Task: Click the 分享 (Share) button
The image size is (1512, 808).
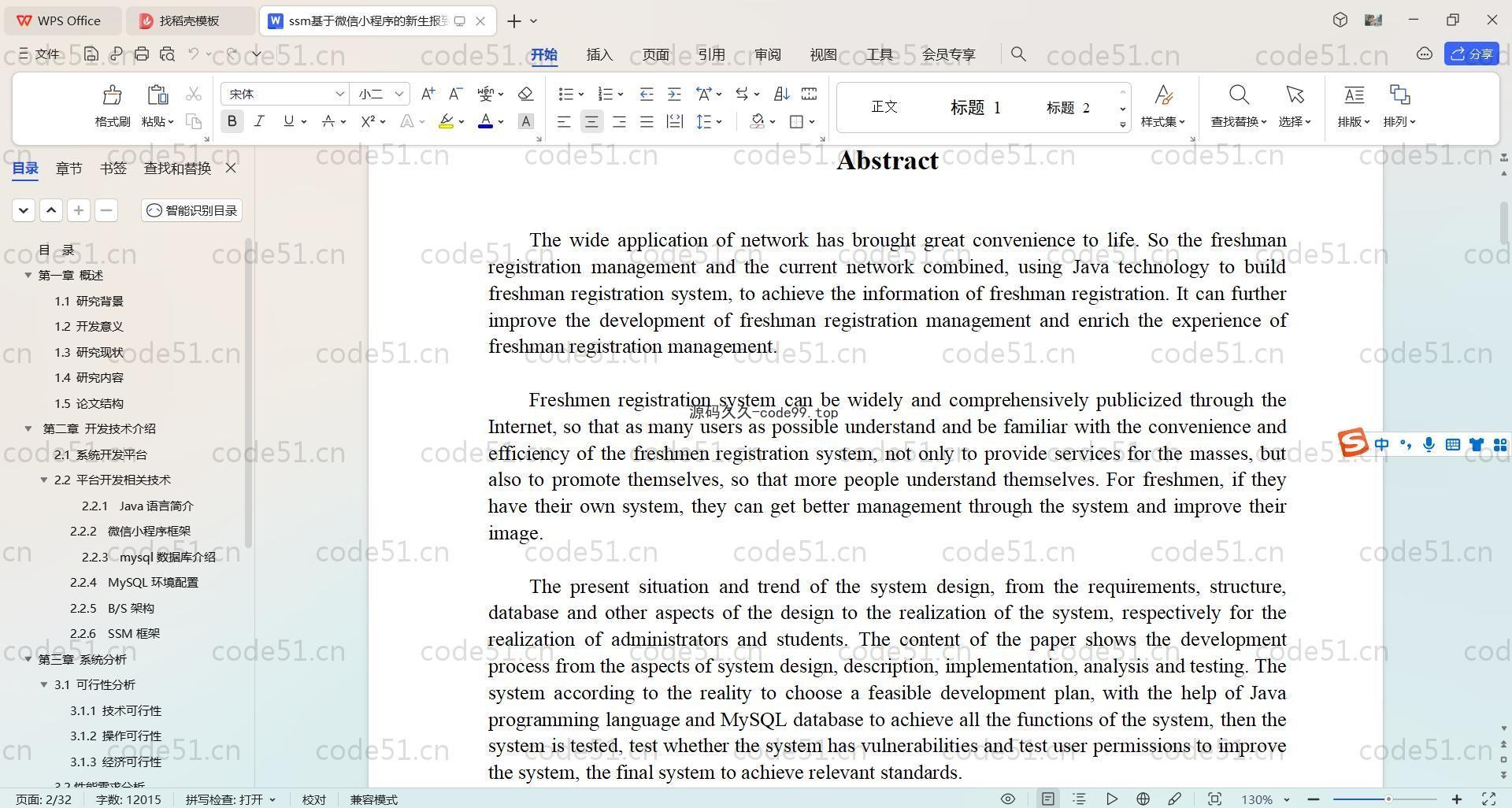Action: (x=1472, y=54)
